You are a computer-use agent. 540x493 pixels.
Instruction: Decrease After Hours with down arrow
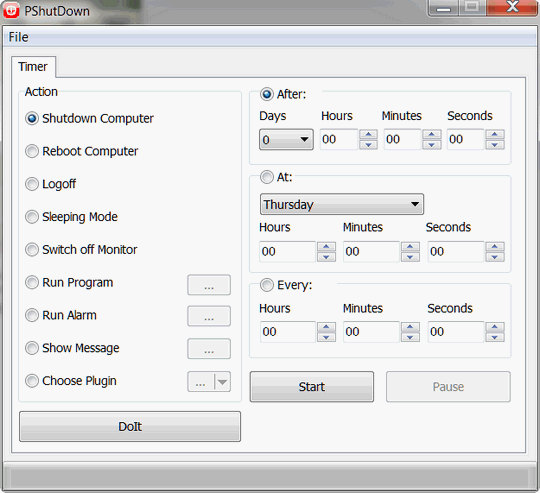tap(368, 145)
